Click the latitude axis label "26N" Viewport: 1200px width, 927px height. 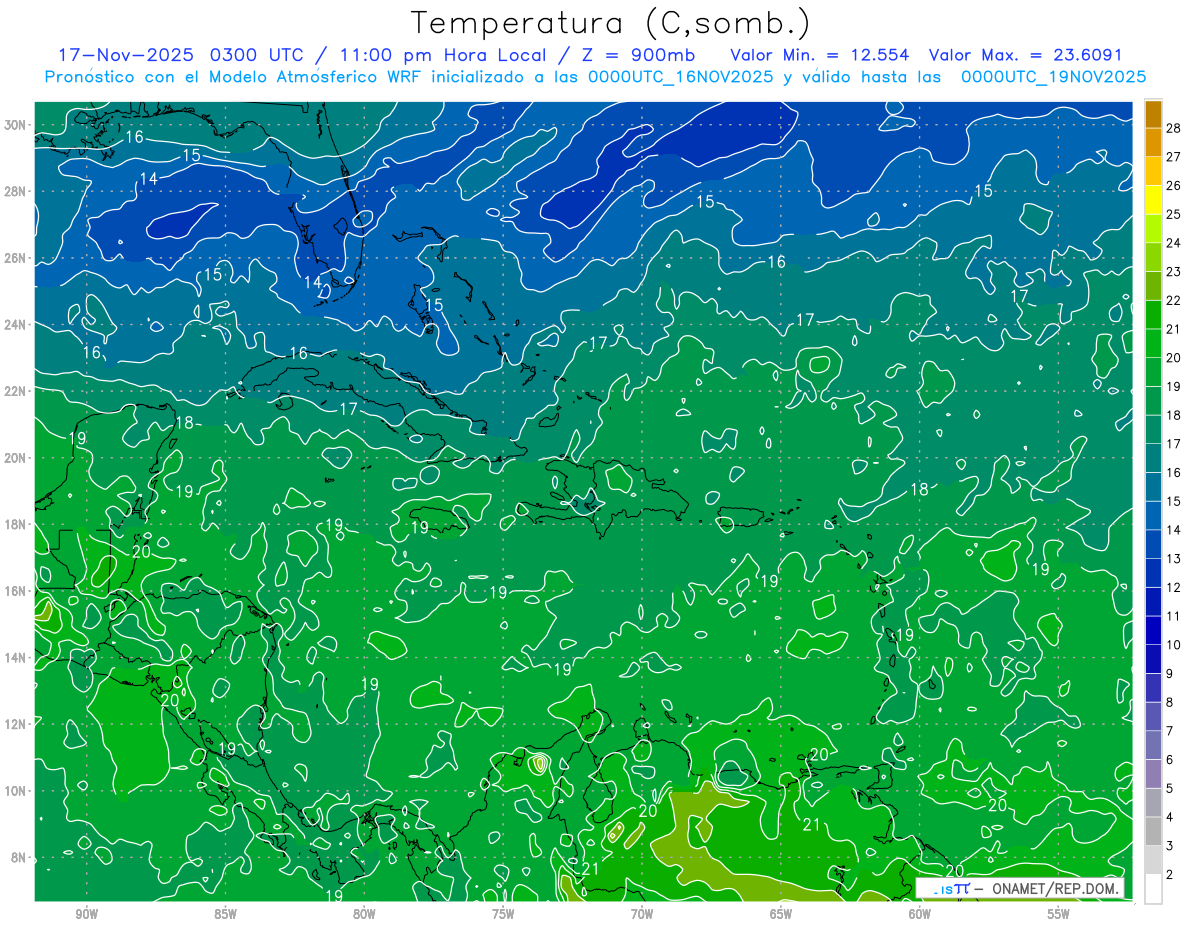tap(15, 258)
